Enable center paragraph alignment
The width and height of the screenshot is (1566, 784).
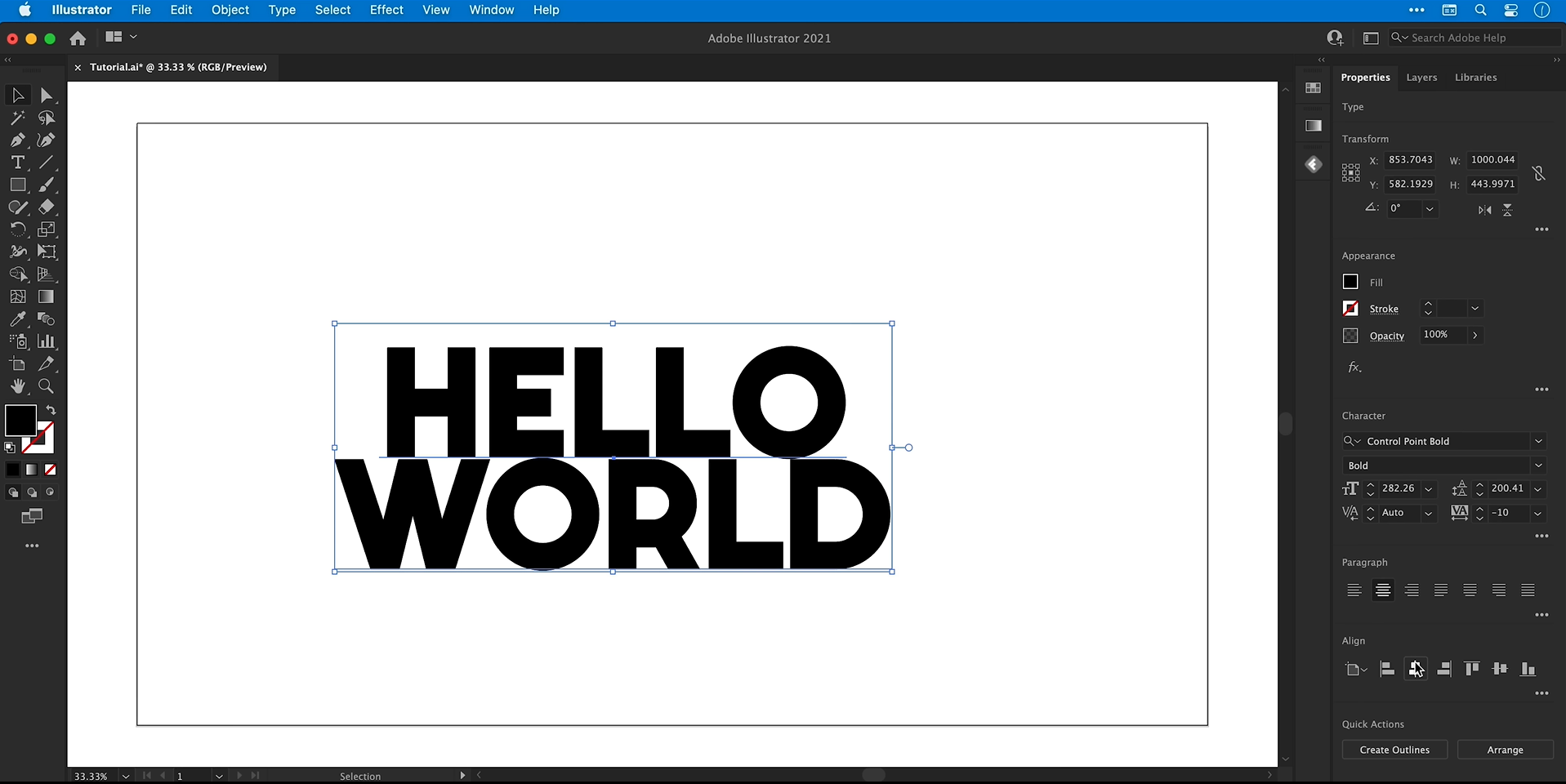[1383, 590]
